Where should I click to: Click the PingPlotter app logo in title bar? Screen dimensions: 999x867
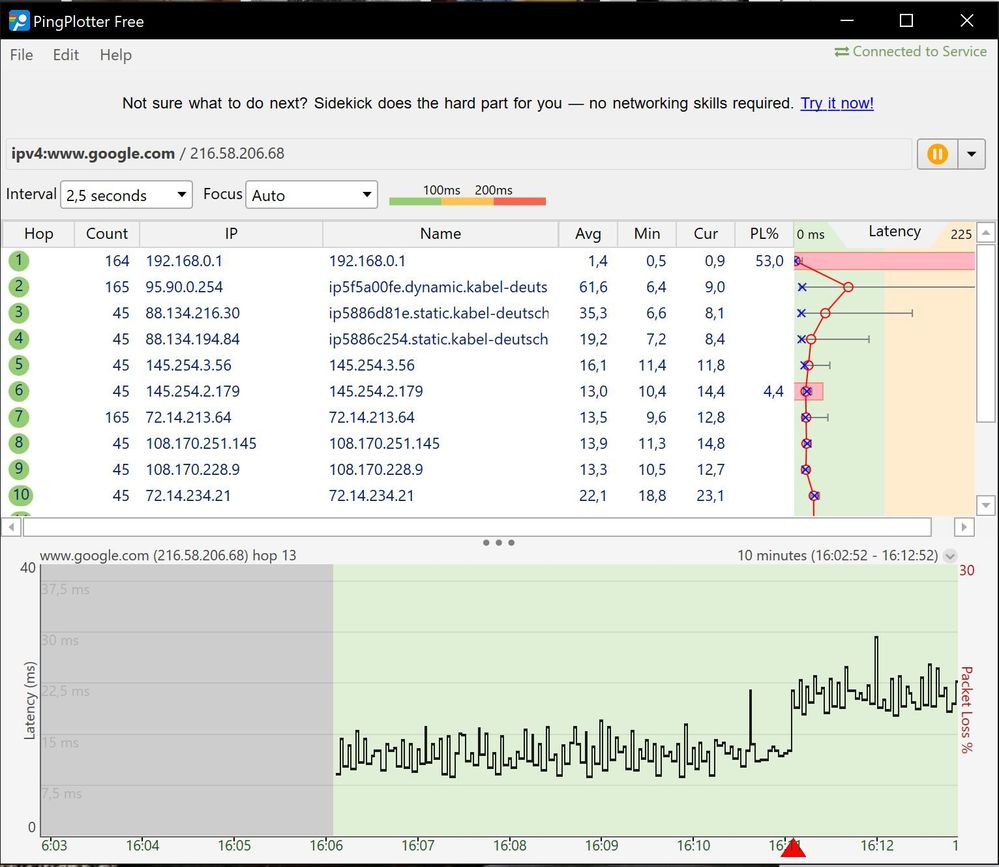click(19, 21)
